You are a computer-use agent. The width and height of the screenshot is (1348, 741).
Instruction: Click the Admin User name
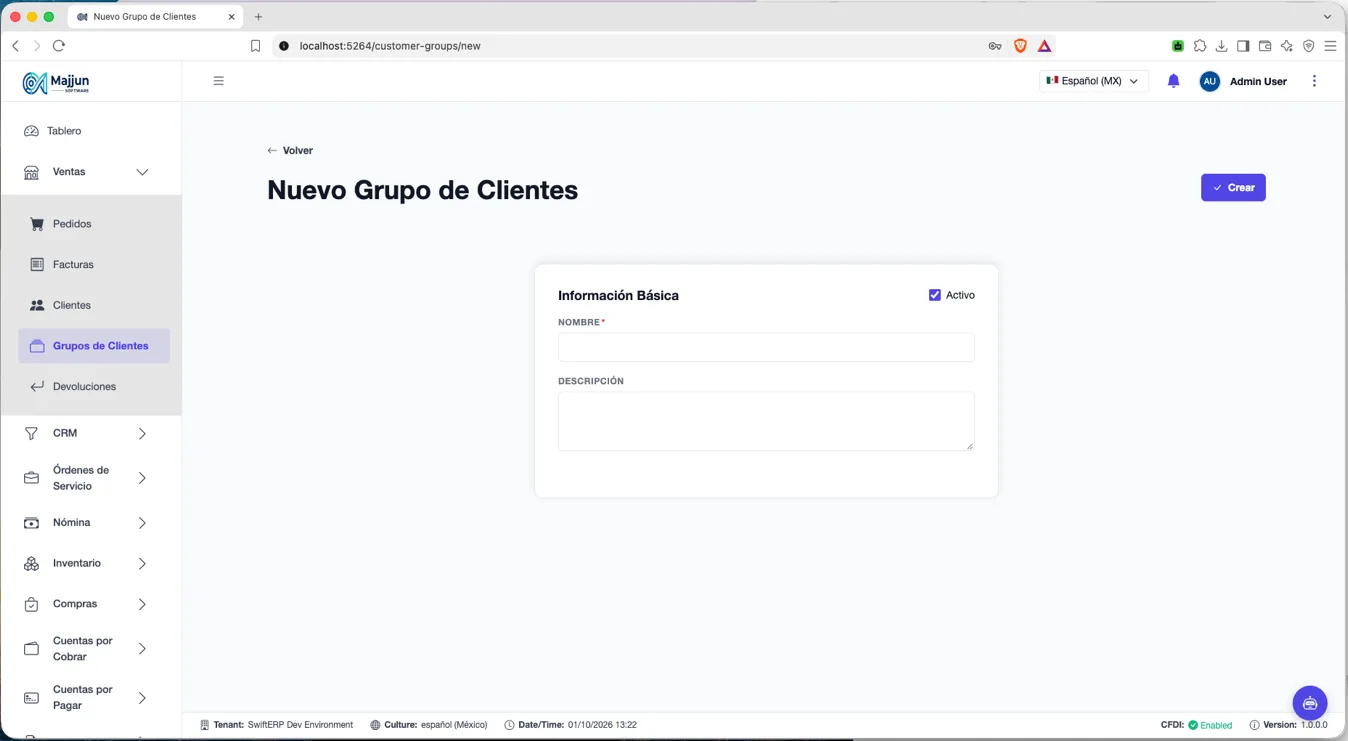(1258, 82)
